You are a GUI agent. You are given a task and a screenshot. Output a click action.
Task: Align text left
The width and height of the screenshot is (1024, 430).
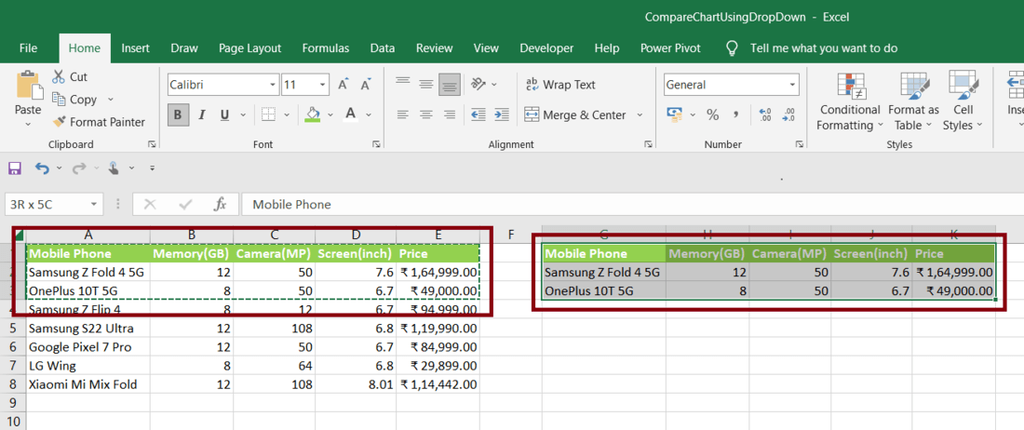[403, 115]
